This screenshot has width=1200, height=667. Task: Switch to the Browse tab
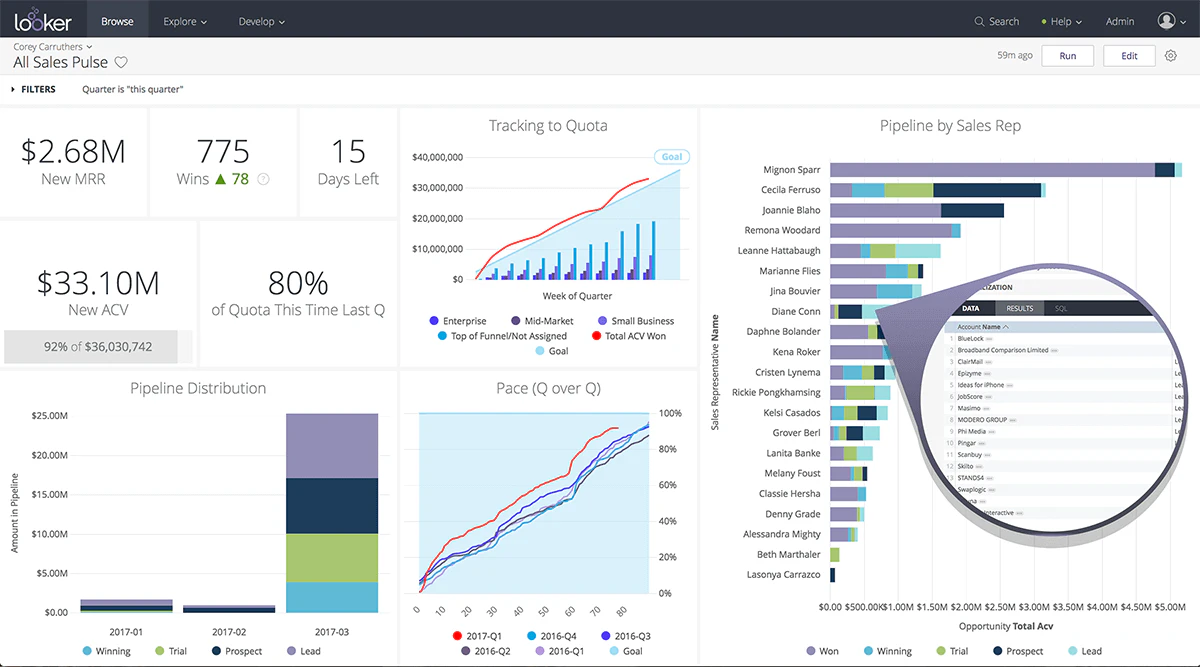point(117,20)
